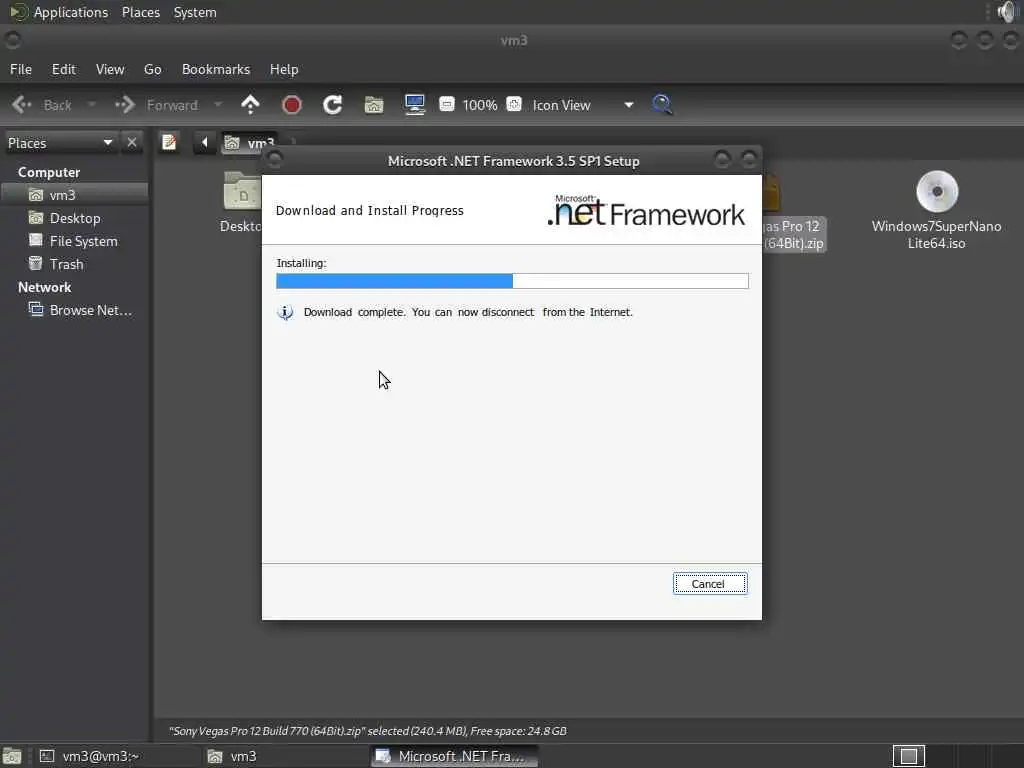Open the Go menu
This screenshot has height=768, width=1024.
coord(153,69)
